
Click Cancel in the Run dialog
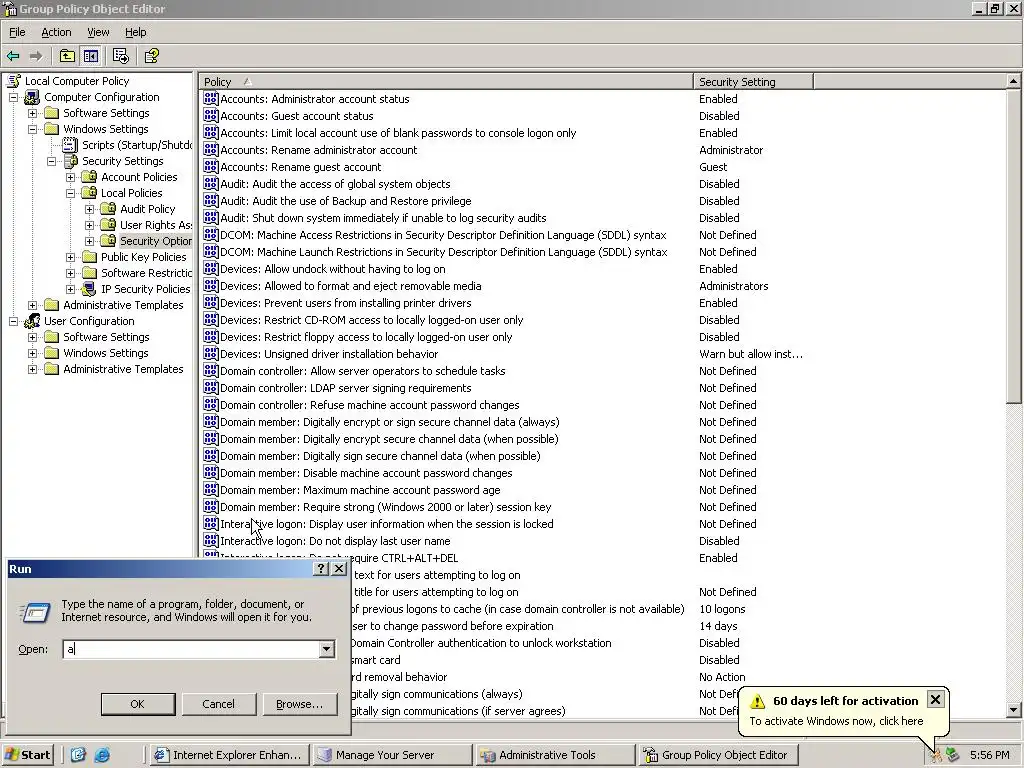click(x=218, y=704)
